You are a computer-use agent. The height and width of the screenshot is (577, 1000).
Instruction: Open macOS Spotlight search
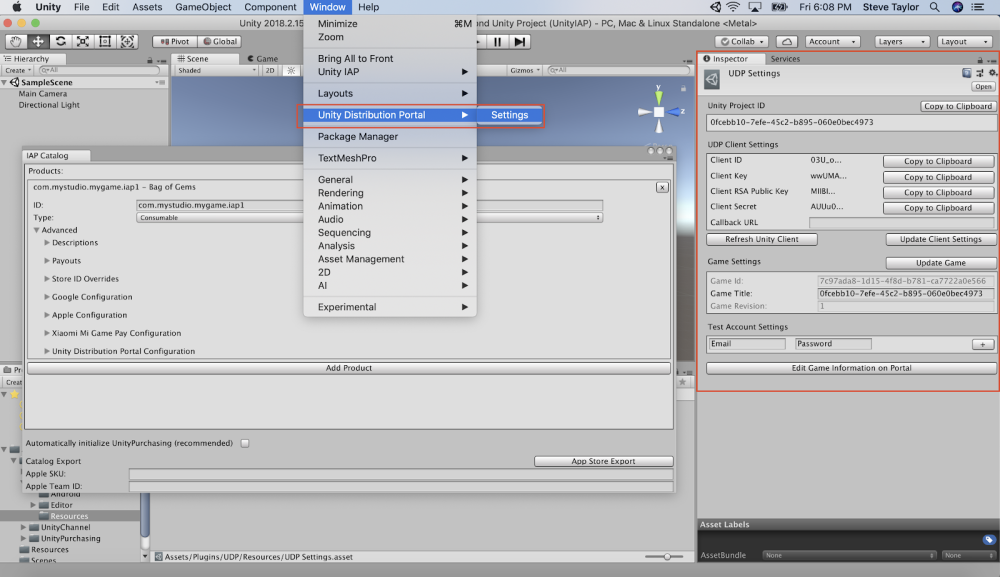[x=934, y=7]
